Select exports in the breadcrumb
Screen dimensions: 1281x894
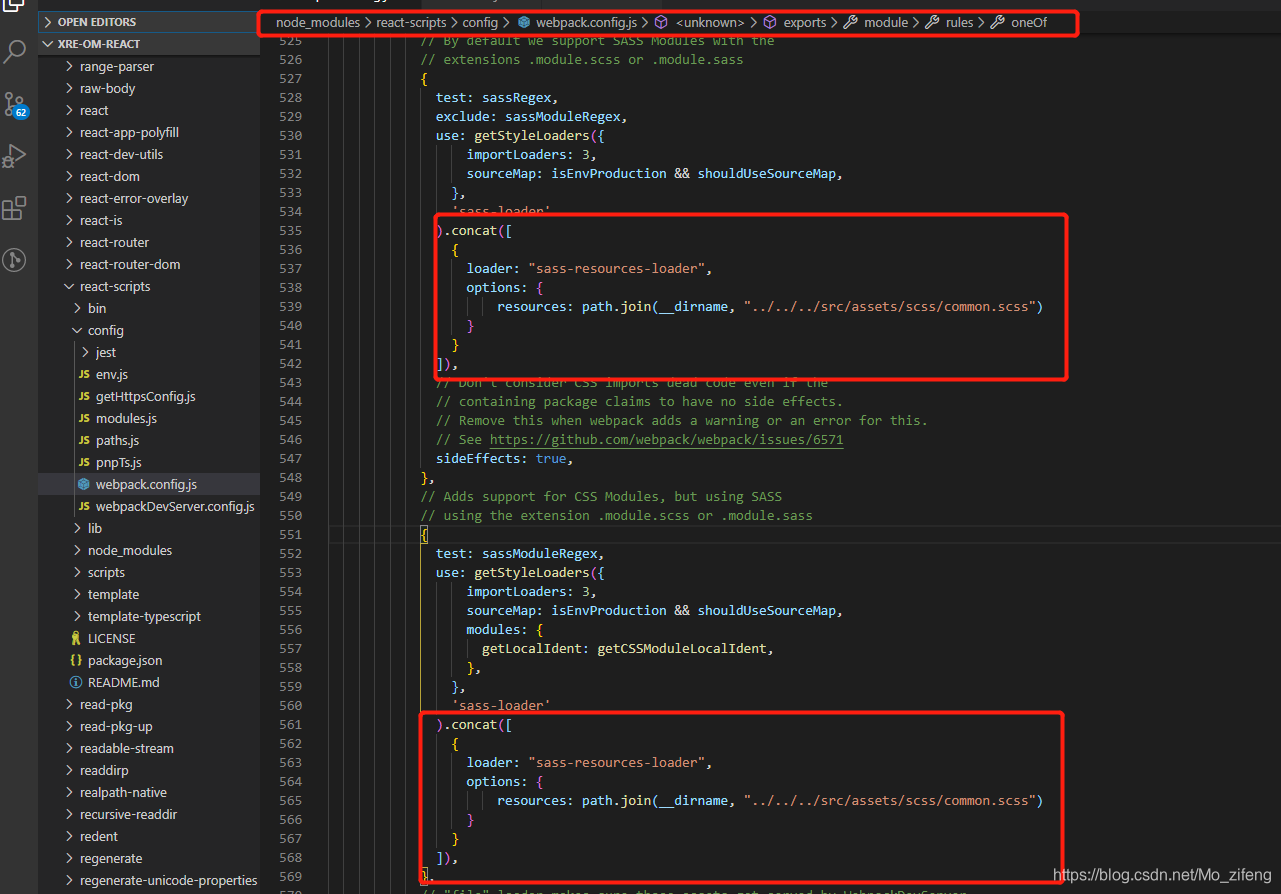[x=805, y=22]
